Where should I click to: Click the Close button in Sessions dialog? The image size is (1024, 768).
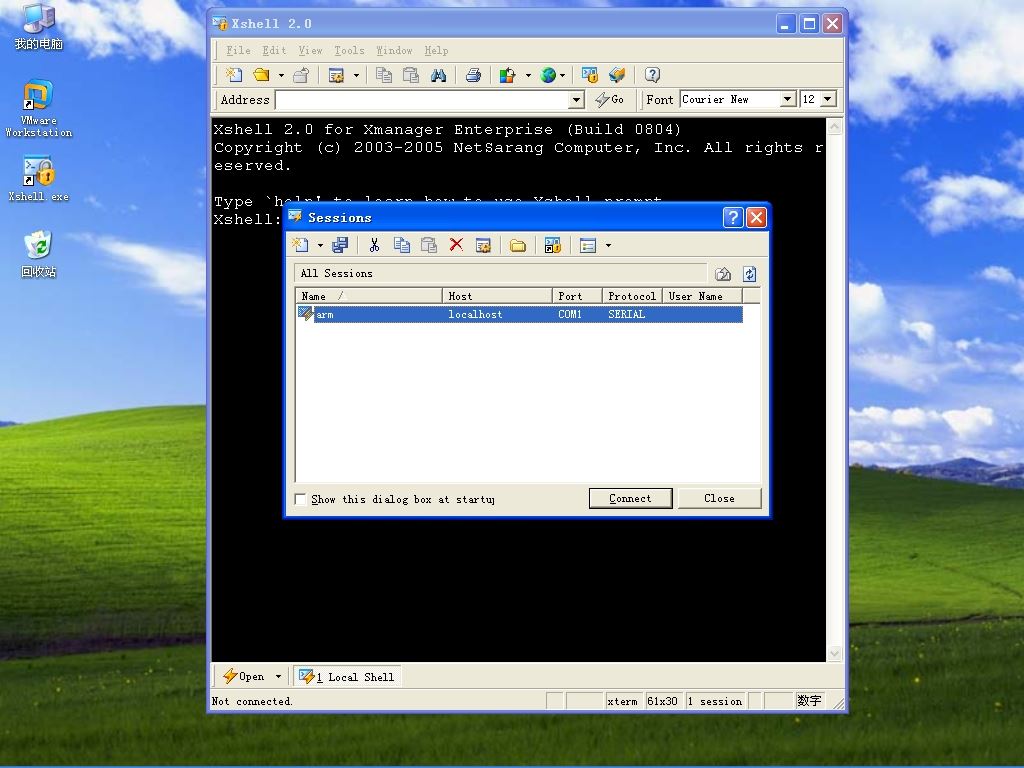719,498
